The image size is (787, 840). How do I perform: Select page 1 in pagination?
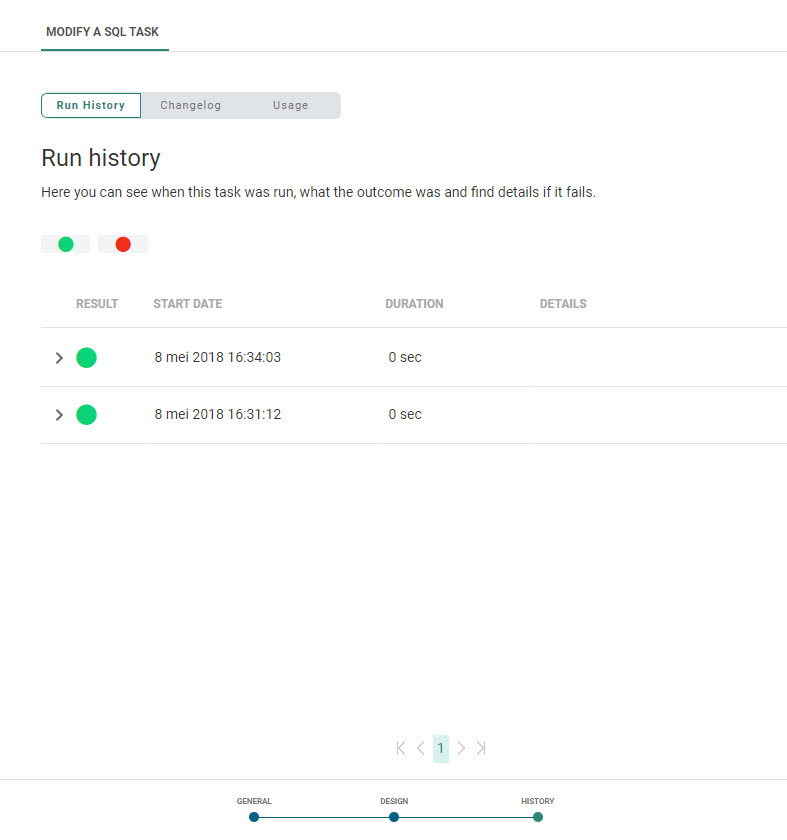440,748
